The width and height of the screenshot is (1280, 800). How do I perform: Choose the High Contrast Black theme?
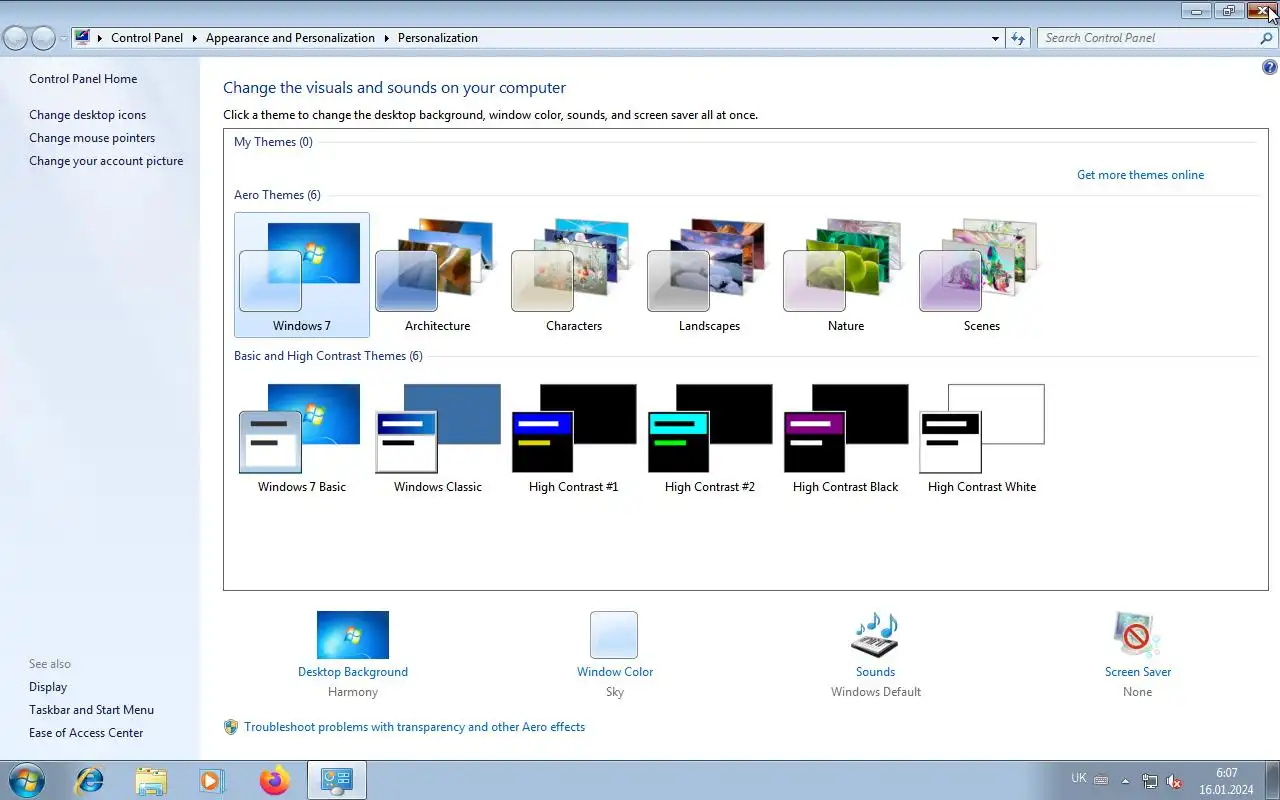[x=846, y=438]
